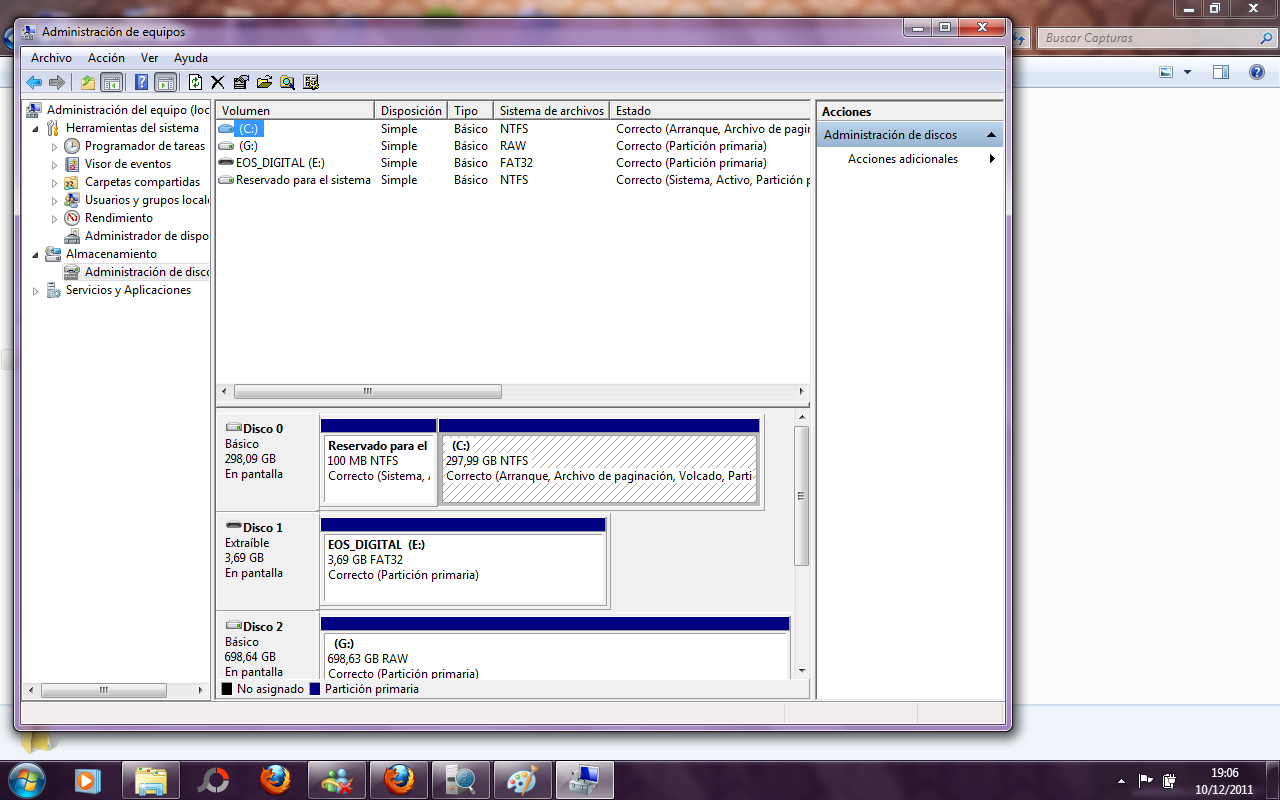Select EOS_DIGITAL (E:) in the volume list

point(279,163)
